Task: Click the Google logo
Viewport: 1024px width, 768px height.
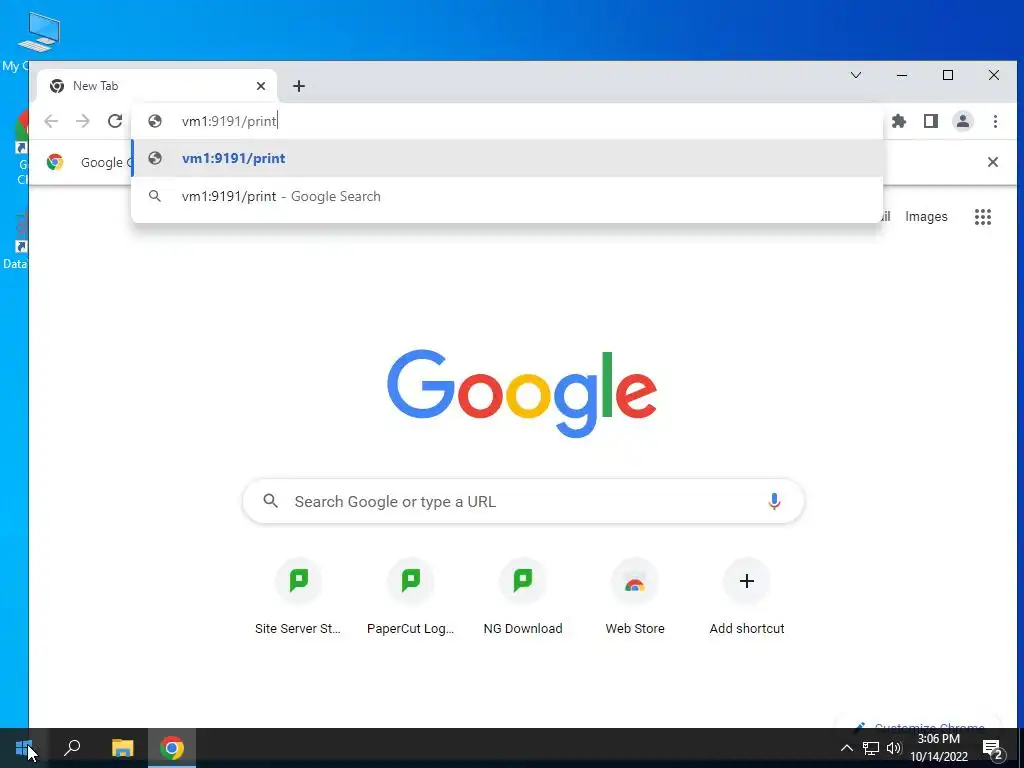Action: [x=522, y=393]
